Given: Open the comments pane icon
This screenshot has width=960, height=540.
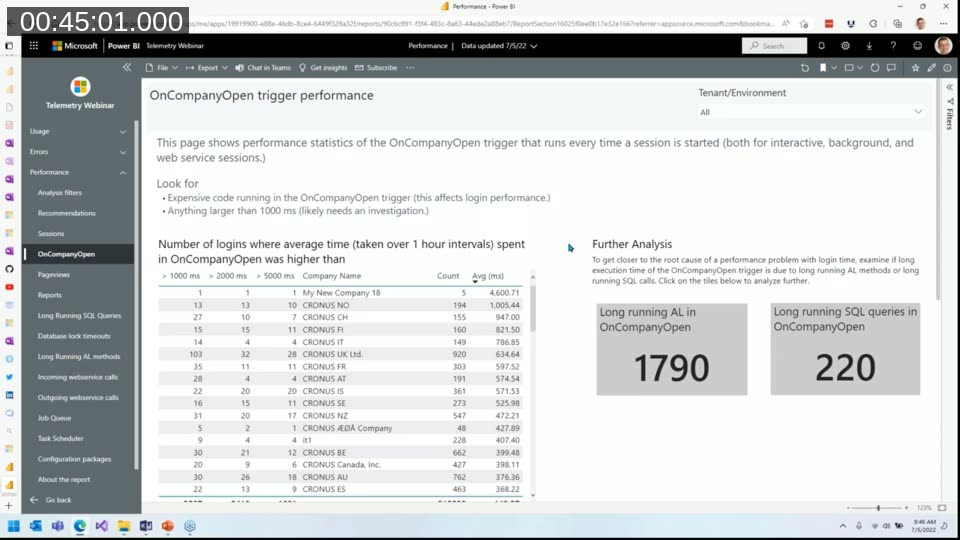Looking at the screenshot, I should pos(891,68).
